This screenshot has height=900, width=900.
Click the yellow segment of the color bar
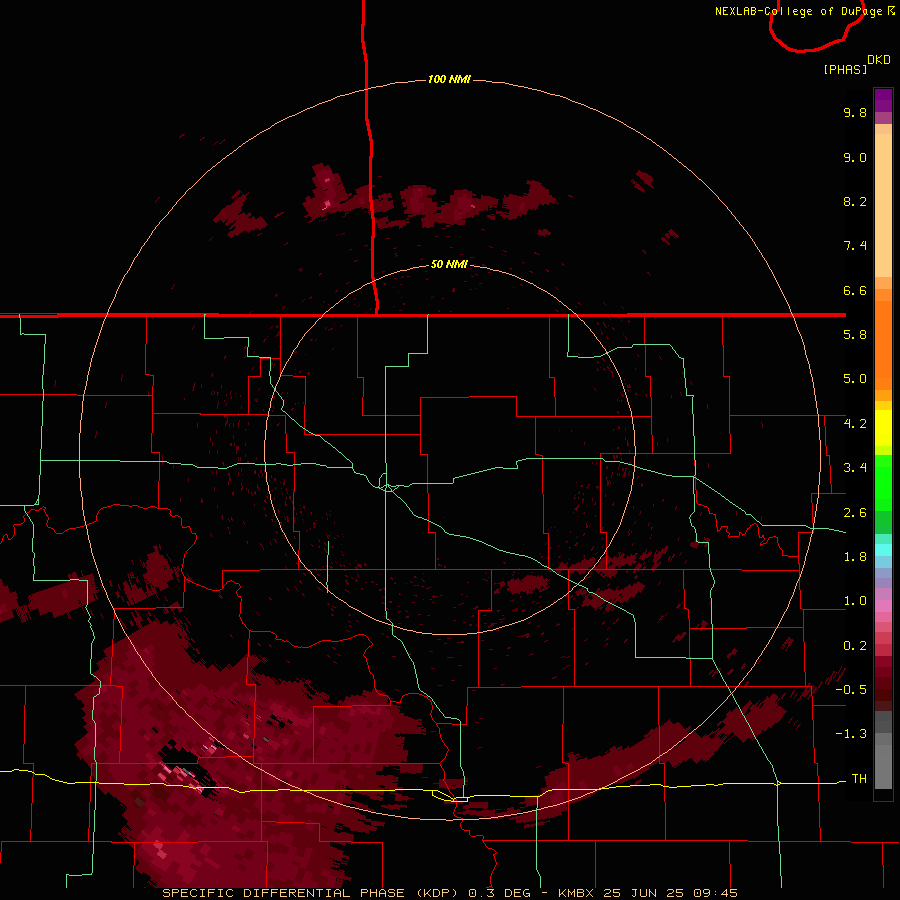(883, 428)
